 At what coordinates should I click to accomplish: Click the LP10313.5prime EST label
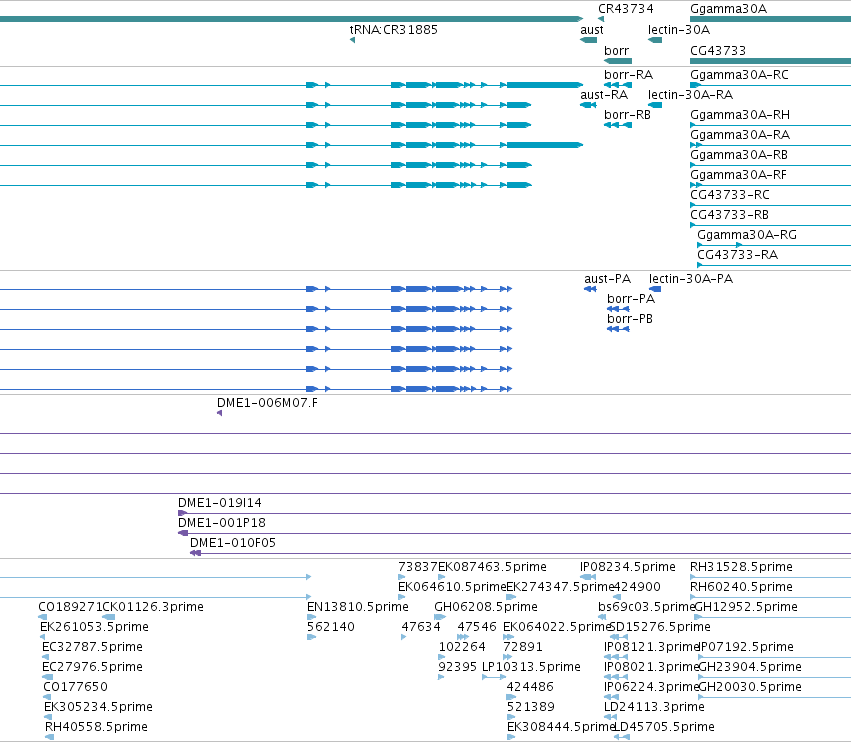coord(531,667)
